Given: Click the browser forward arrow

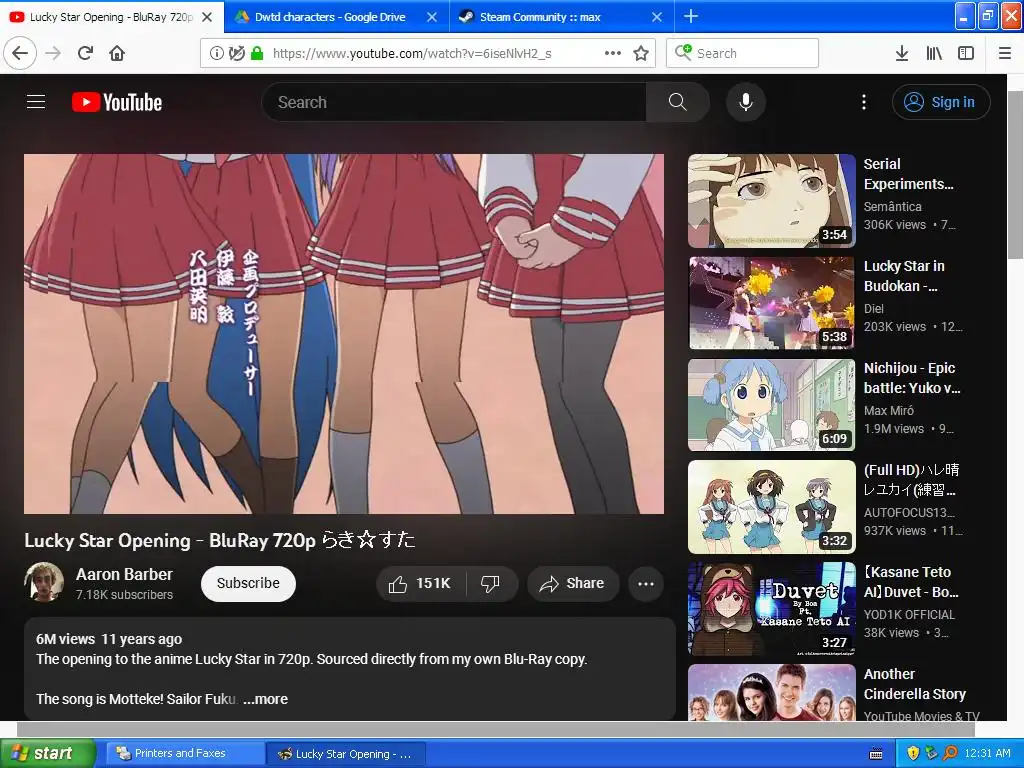Looking at the screenshot, I should click(x=53, y=53).
